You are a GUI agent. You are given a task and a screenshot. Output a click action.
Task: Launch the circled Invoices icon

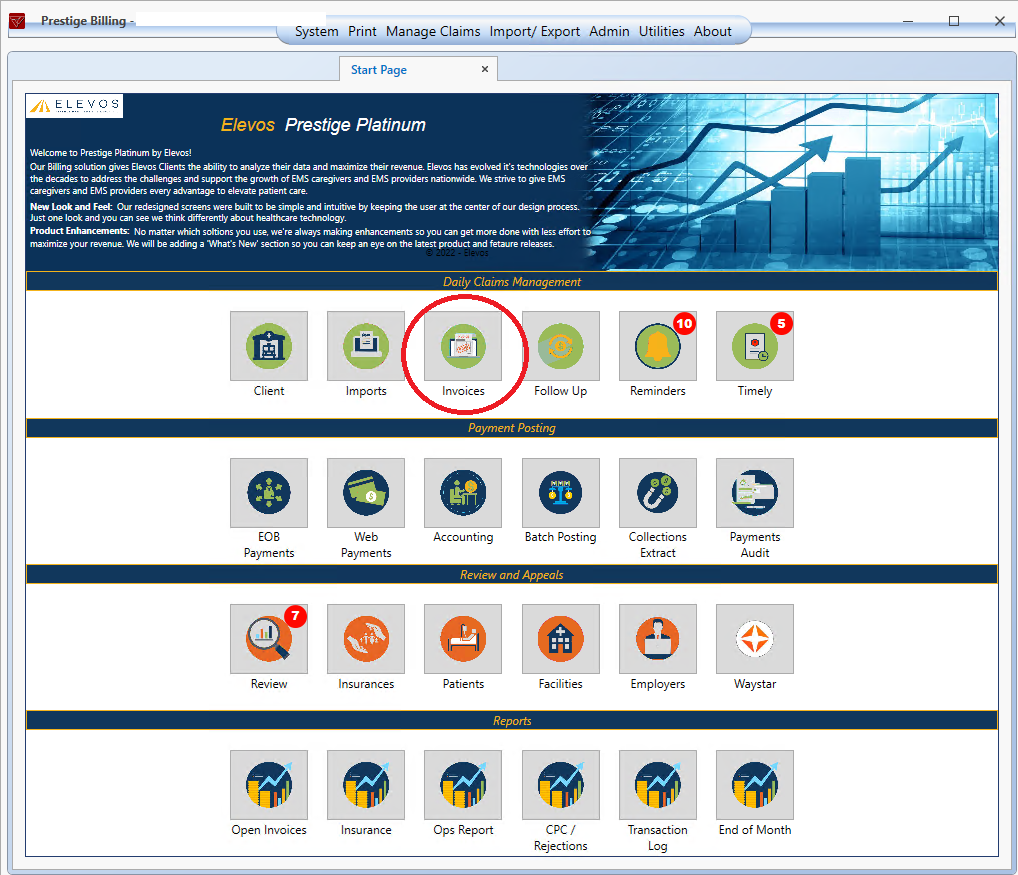[463, 346]
